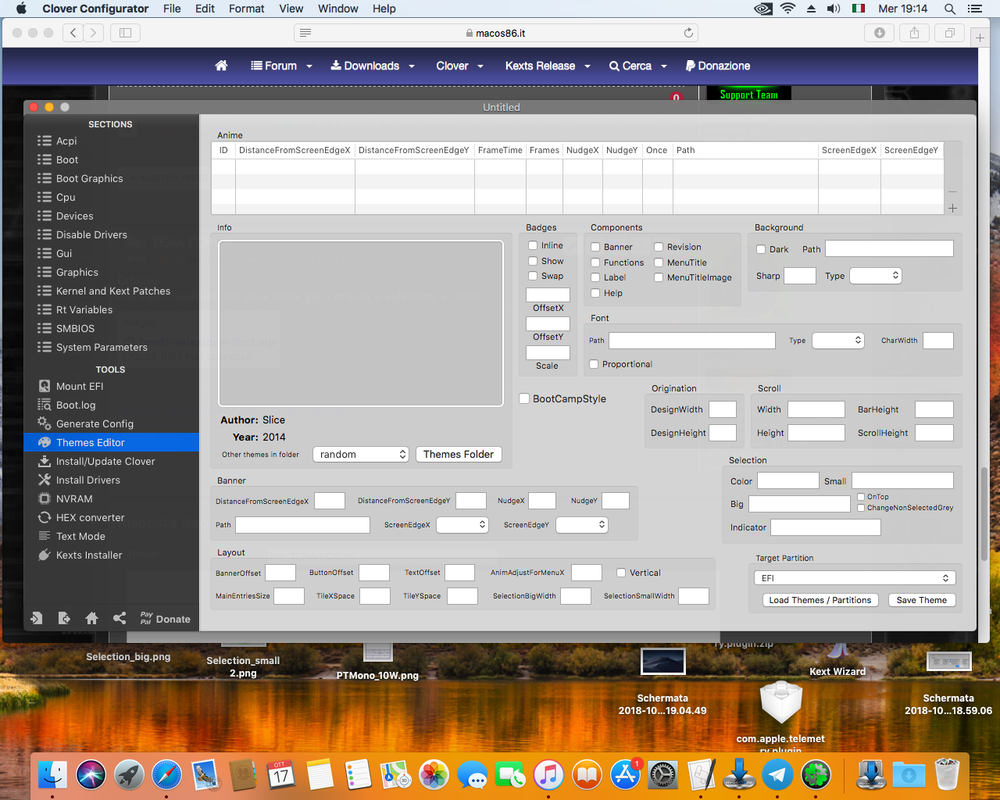
Task: Click the DesignWidth input field
Action: coord(723,410)
